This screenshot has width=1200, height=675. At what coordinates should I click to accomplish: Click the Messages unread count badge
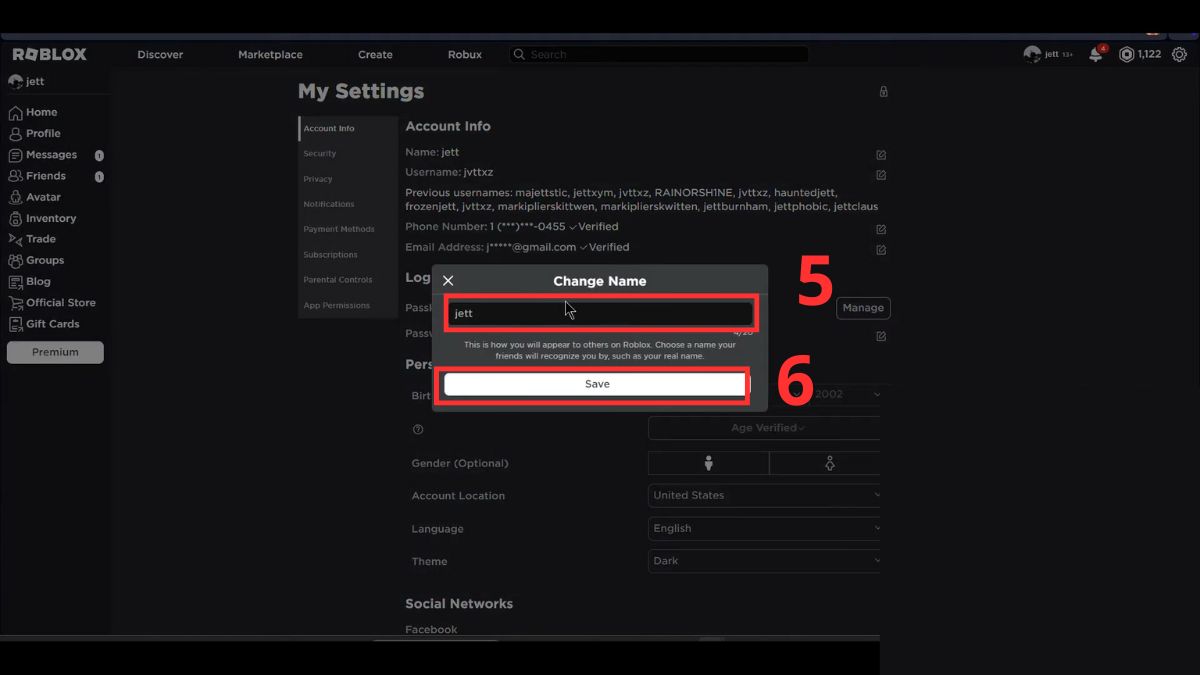point(99,156)
